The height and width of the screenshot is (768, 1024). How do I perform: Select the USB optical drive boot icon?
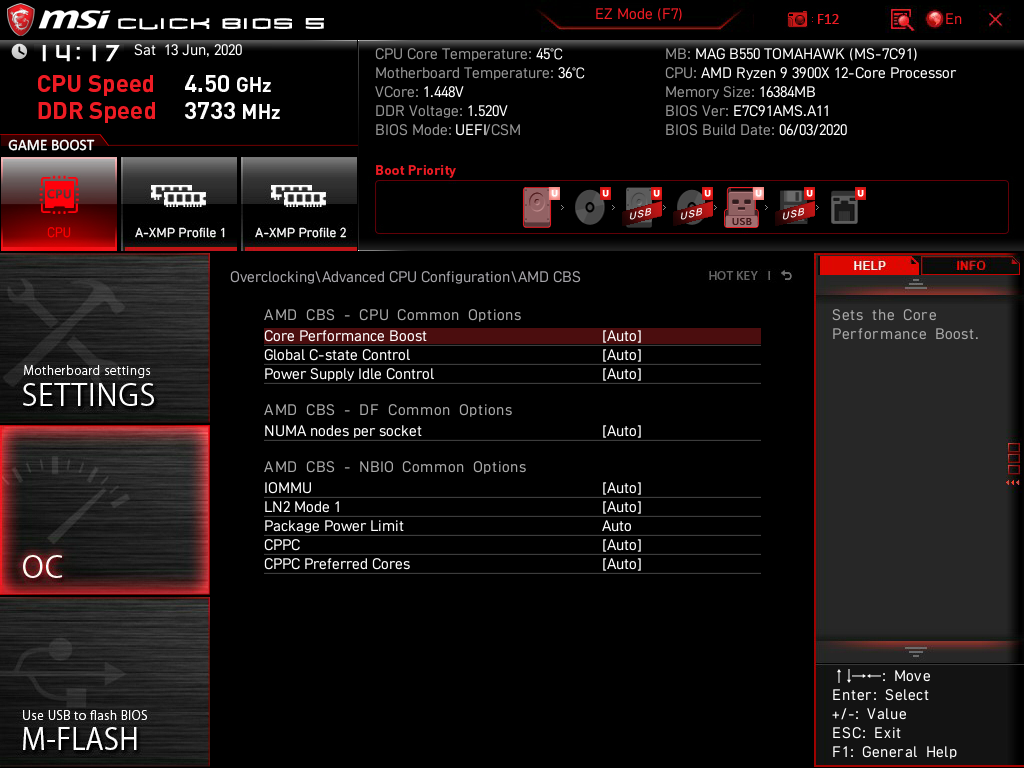point(693,207)
